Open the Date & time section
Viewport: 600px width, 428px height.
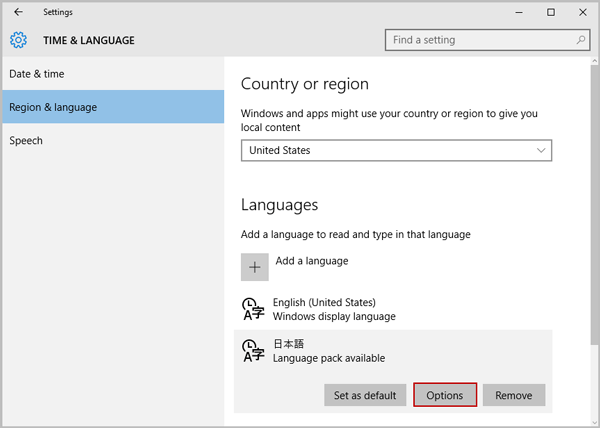(x=113, y=74)
